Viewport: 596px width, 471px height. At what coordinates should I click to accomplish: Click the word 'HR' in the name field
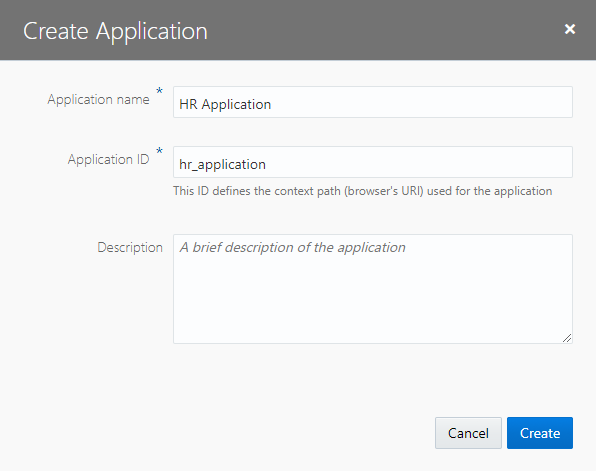click(188, 104)
